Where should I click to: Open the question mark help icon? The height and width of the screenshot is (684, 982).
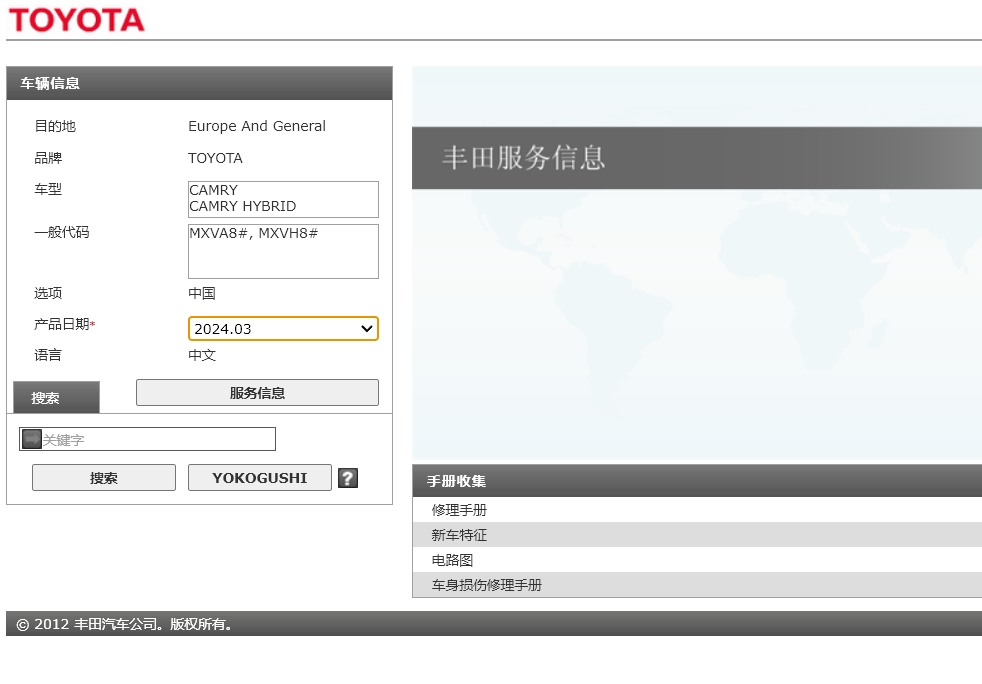[347, 478]
